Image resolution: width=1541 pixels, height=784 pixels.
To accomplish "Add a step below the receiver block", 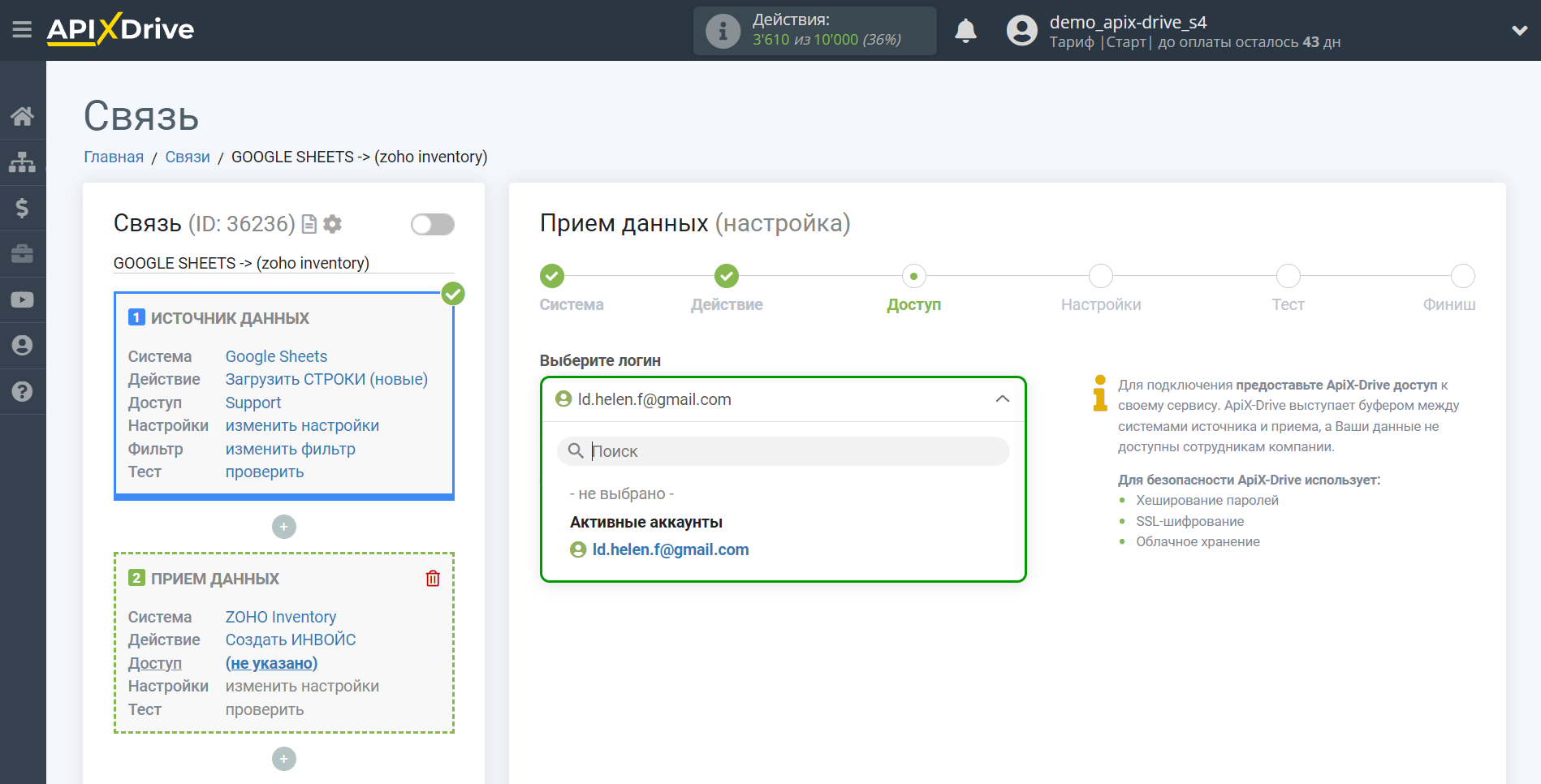I will [283, 759].
